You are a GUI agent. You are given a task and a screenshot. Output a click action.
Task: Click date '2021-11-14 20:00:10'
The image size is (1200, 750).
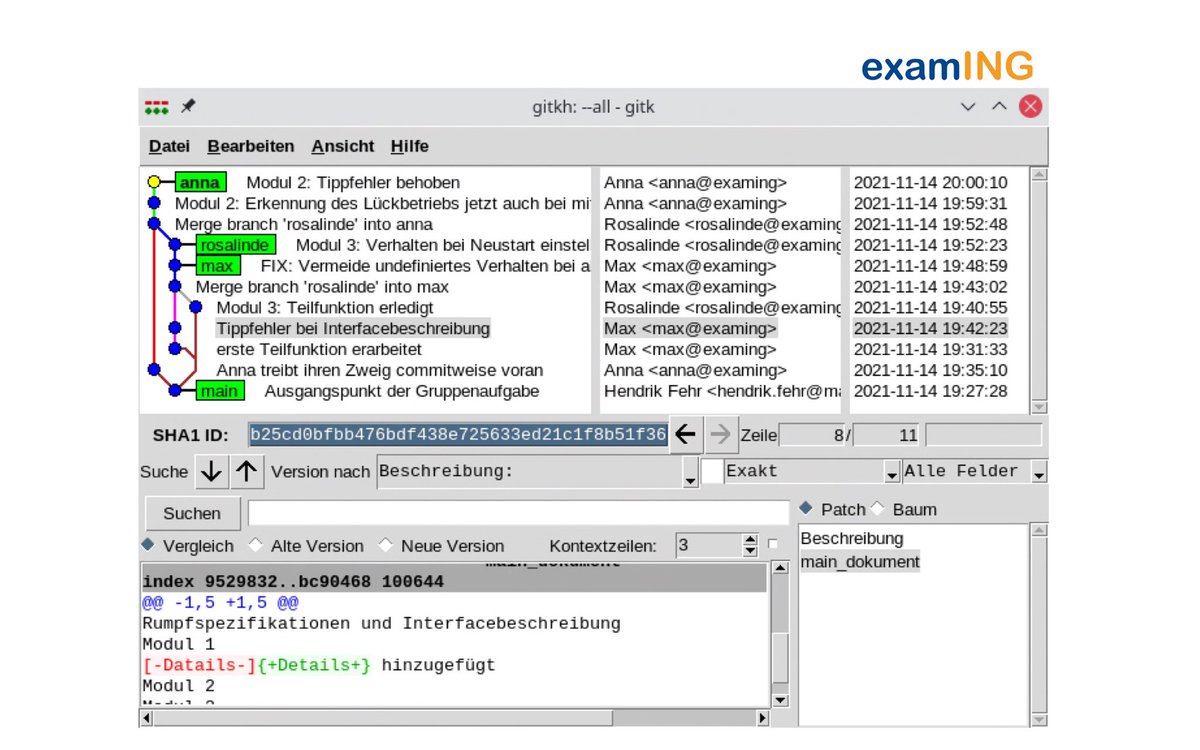coord(931,183)
